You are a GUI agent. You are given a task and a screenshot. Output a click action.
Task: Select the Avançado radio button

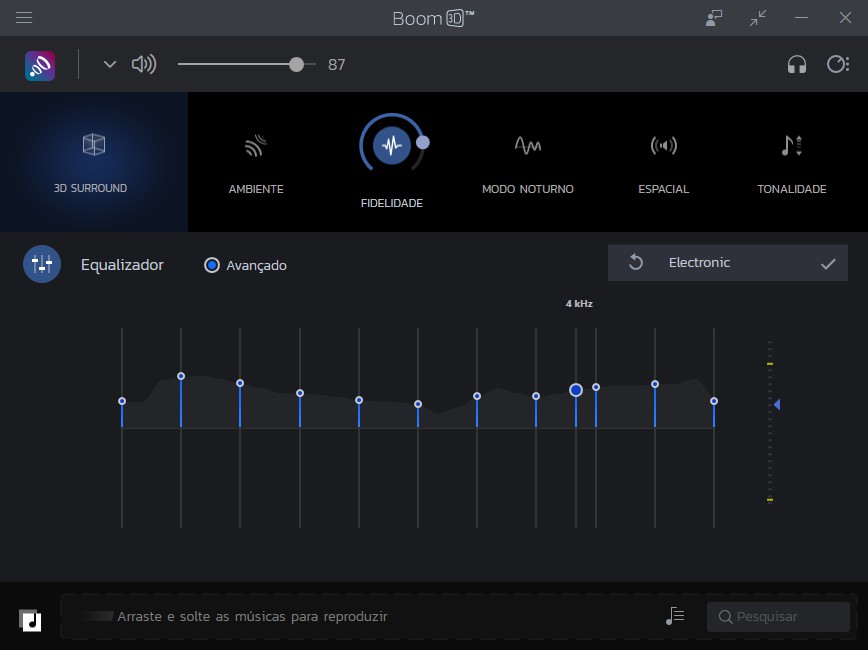coord(211,265)
